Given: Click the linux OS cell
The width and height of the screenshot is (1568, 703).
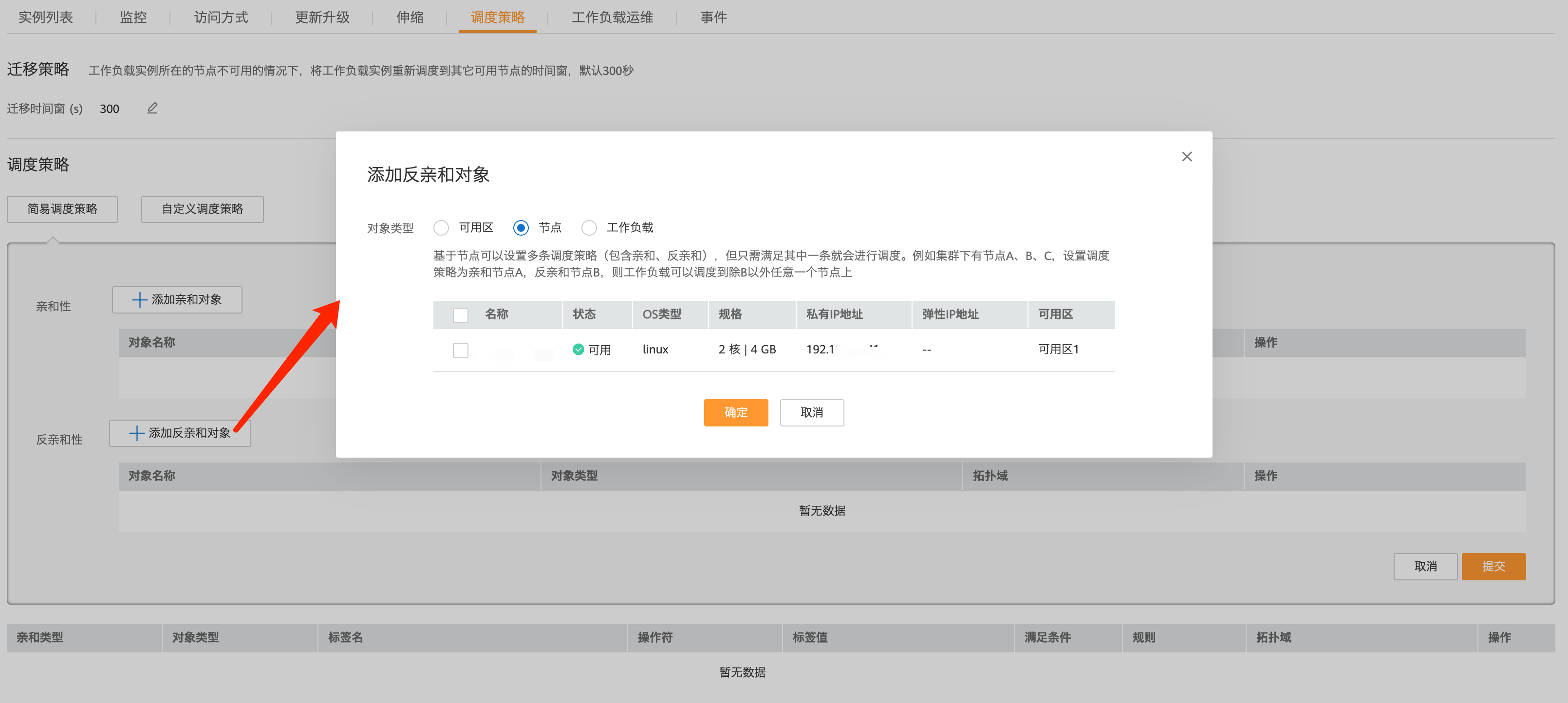Looking at the screenshot, I should 655,350.
